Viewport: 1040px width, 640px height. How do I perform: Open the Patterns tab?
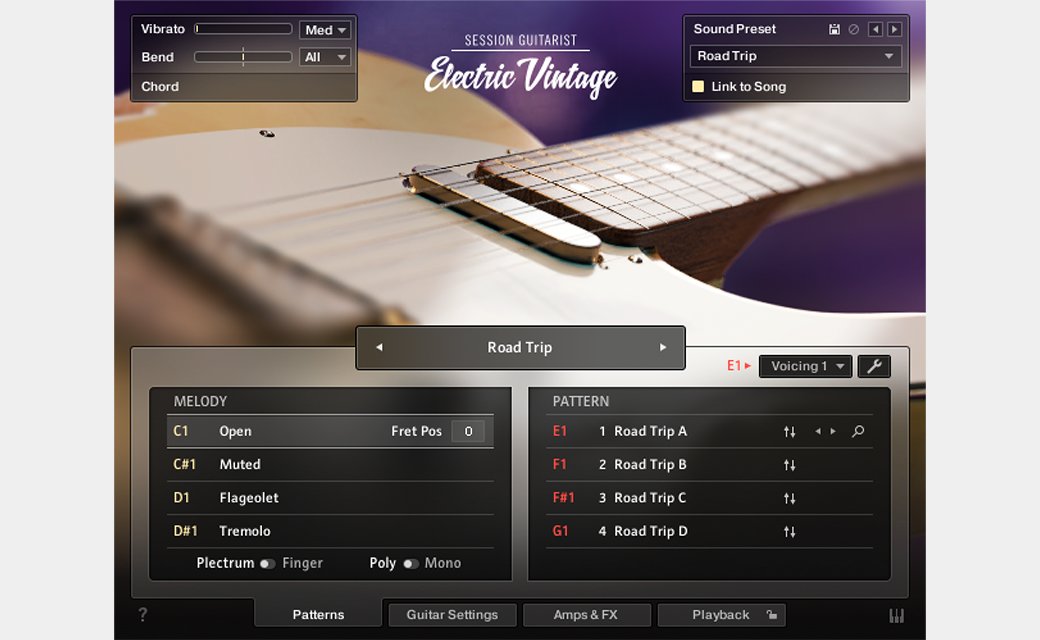tap(318, 615)
